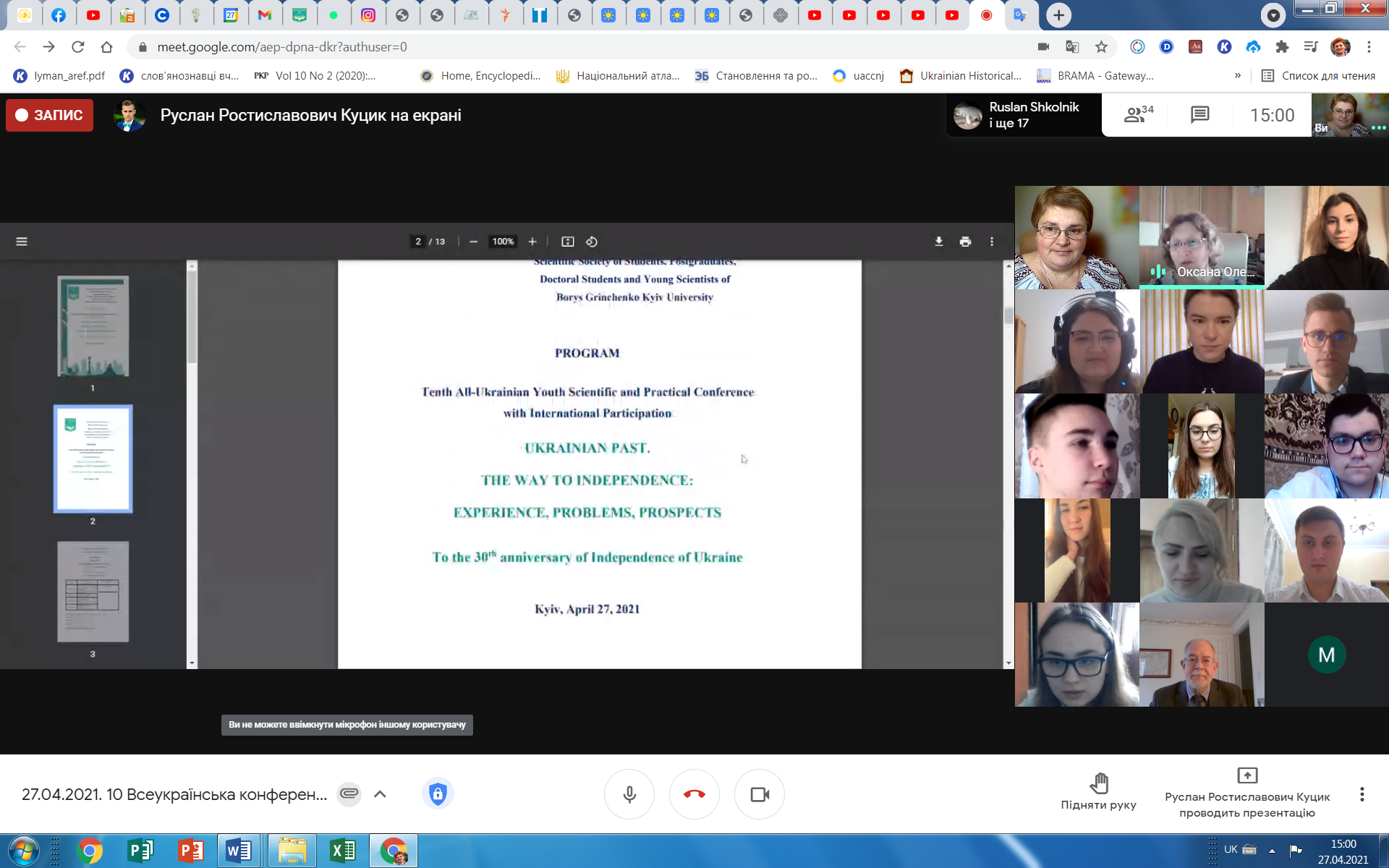Expand hidden bookmarks overflow arrows

pyautogui.click(x=1237, y=75)
